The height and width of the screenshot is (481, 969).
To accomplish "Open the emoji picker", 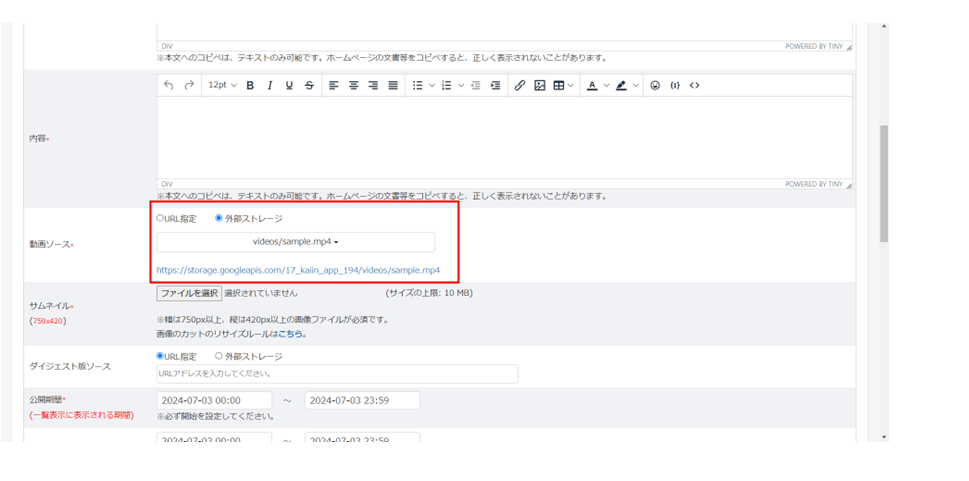I will click(655, 86).
